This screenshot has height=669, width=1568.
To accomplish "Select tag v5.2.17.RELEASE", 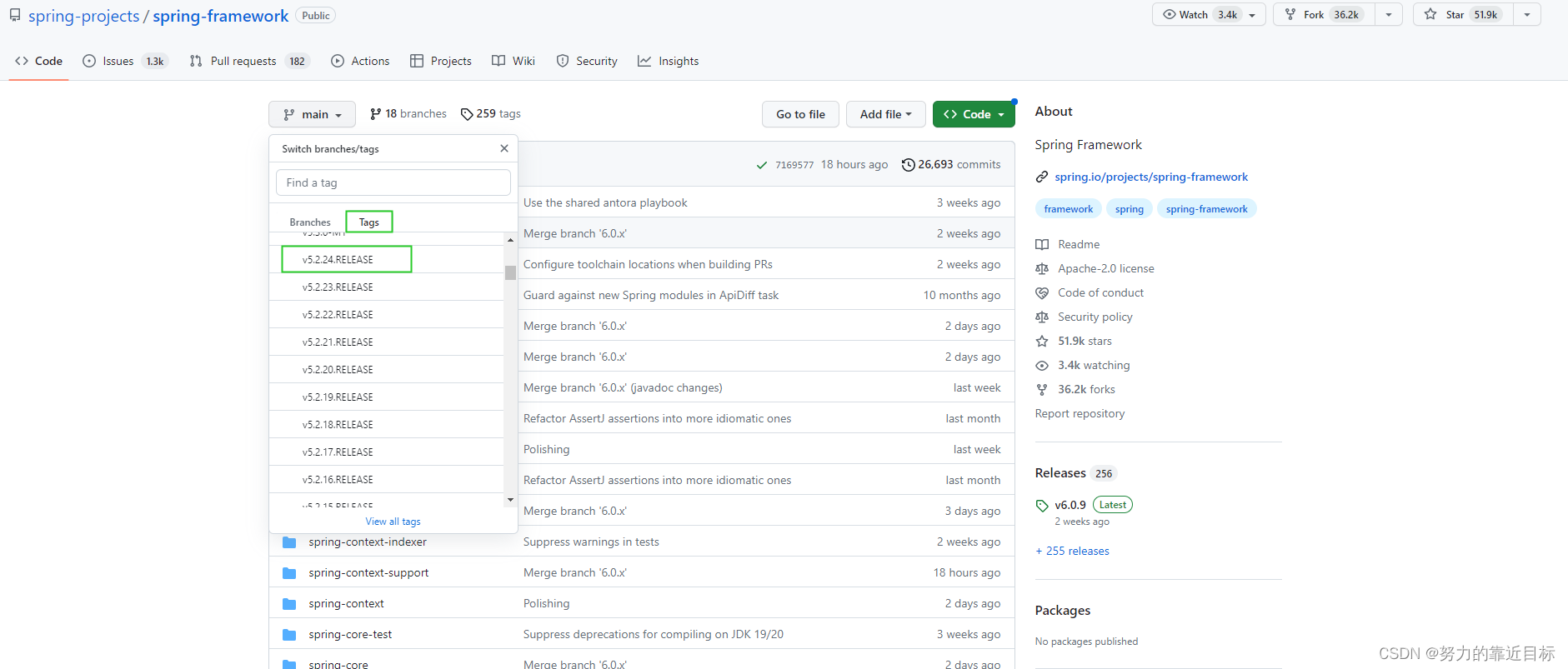I will [387, 452].
